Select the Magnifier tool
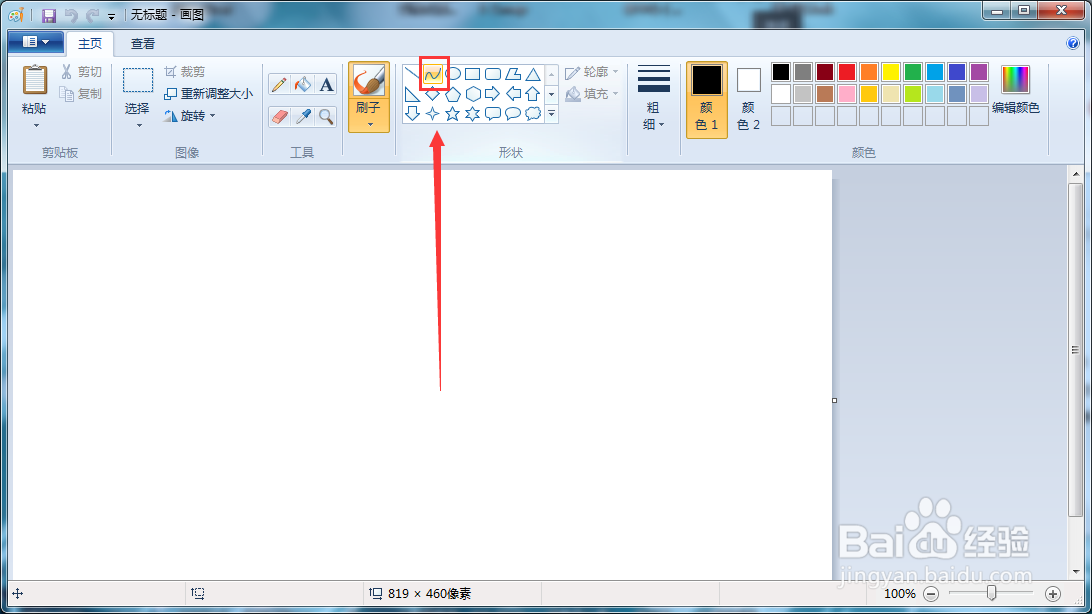1092x614 pixels. pos(326,116)
